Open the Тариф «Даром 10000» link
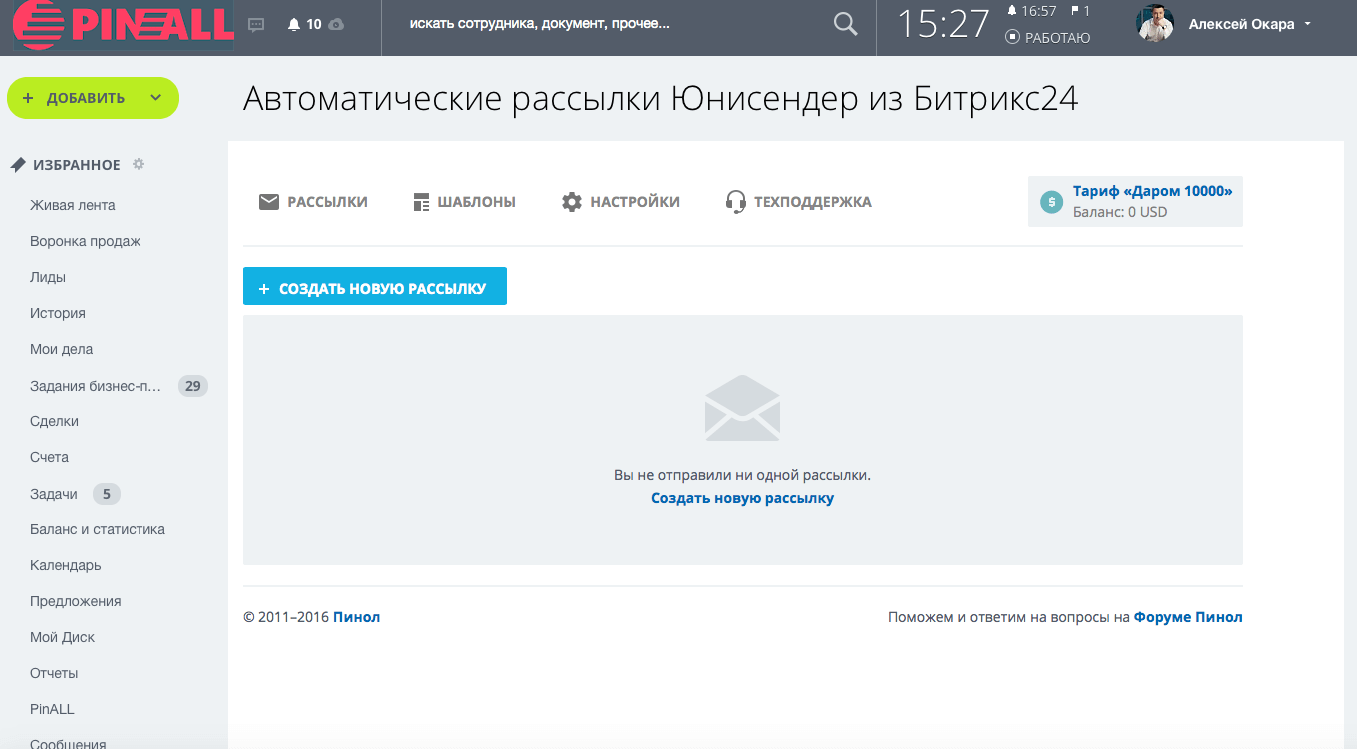Viewport: 1357px width, 749px height. click(1152, 191)
